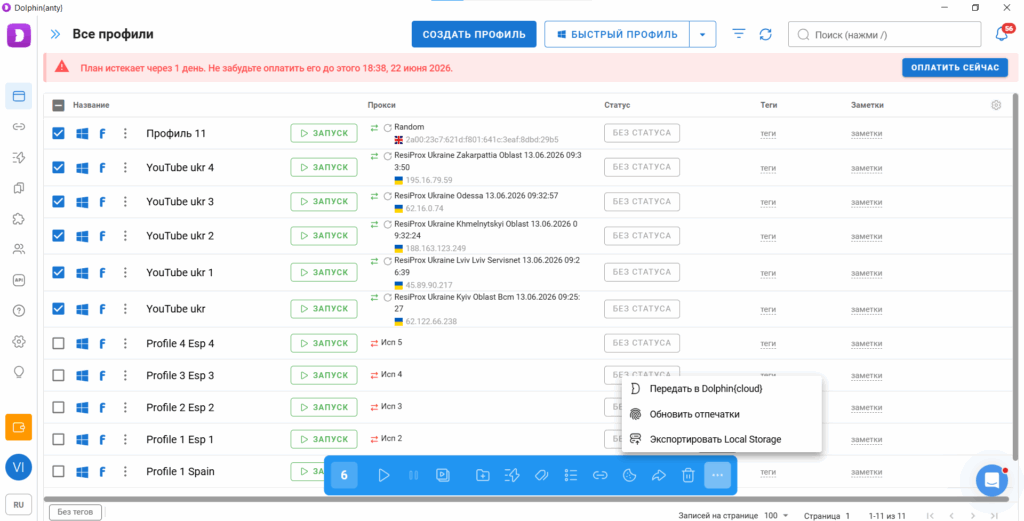
Task: Toggle the select-all checkbox in header
Action: 58,105
